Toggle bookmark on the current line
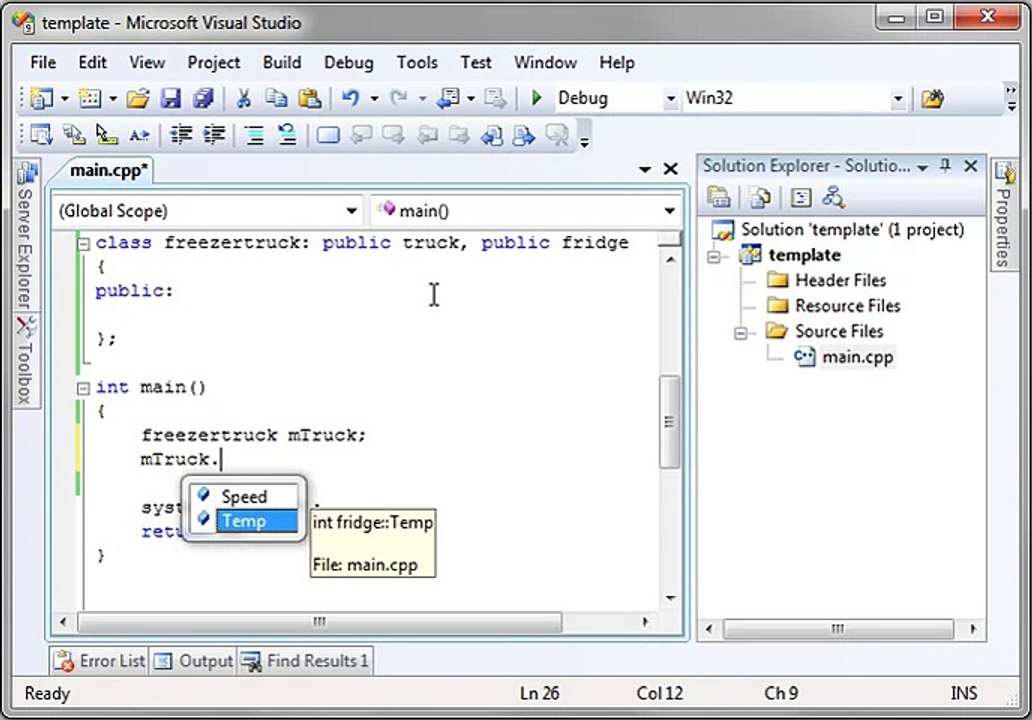This screenshot has width=1032, height=720. click(x=328, y=136)
